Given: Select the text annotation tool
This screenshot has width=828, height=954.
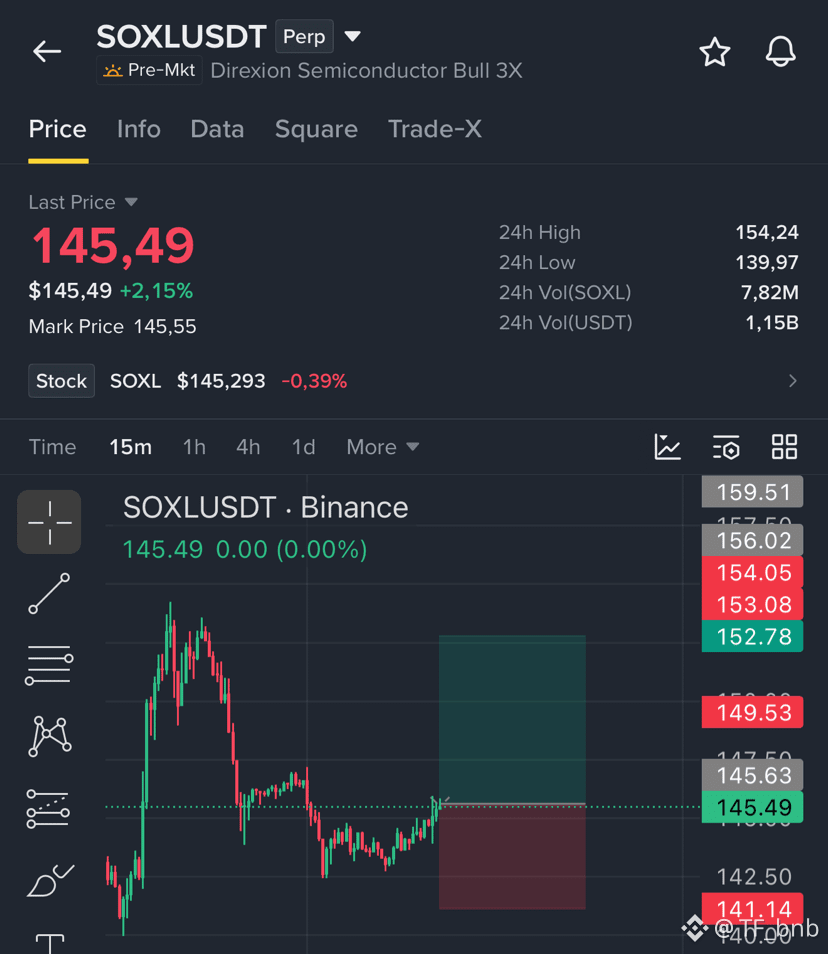Looking at the screenshot, I should (x=49, y=943).
